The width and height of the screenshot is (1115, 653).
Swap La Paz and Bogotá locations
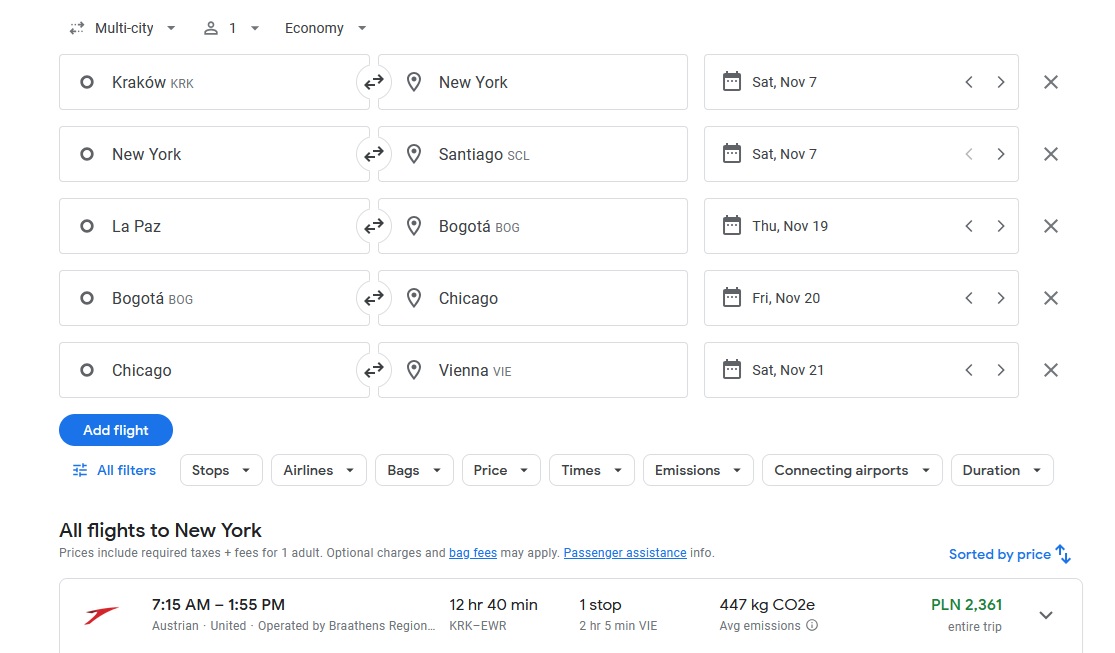pyautogui.click(x=374, y=226)
